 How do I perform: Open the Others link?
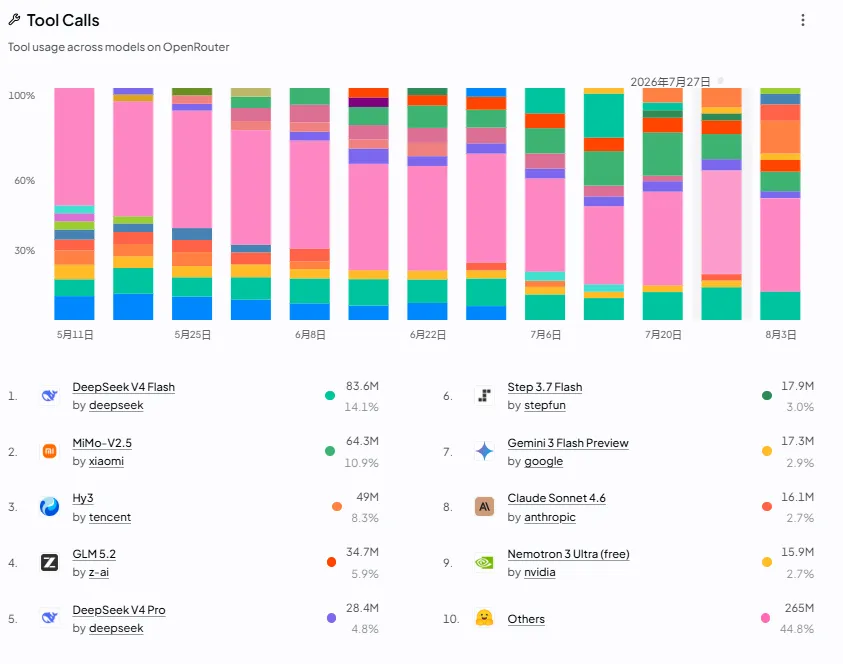tap(526, 619)
